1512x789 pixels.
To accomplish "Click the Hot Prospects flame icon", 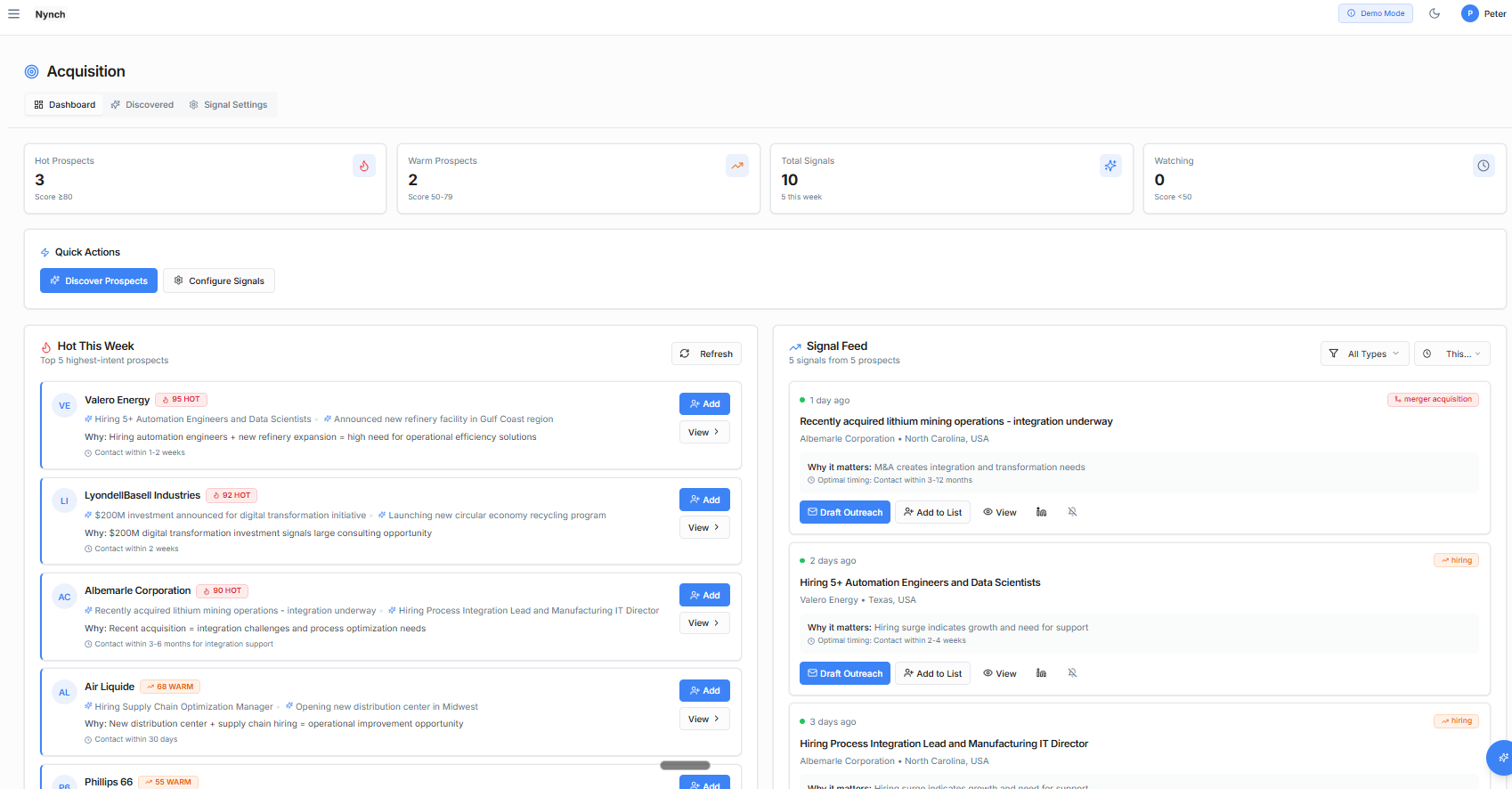I will [x=364, y=166].
